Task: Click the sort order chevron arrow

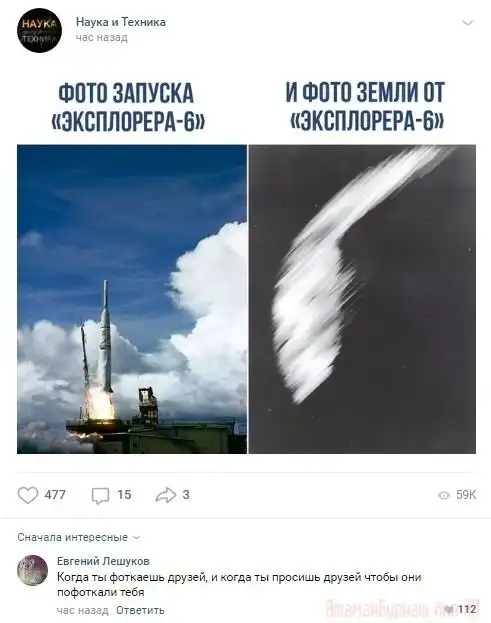Action: point(137,538)
